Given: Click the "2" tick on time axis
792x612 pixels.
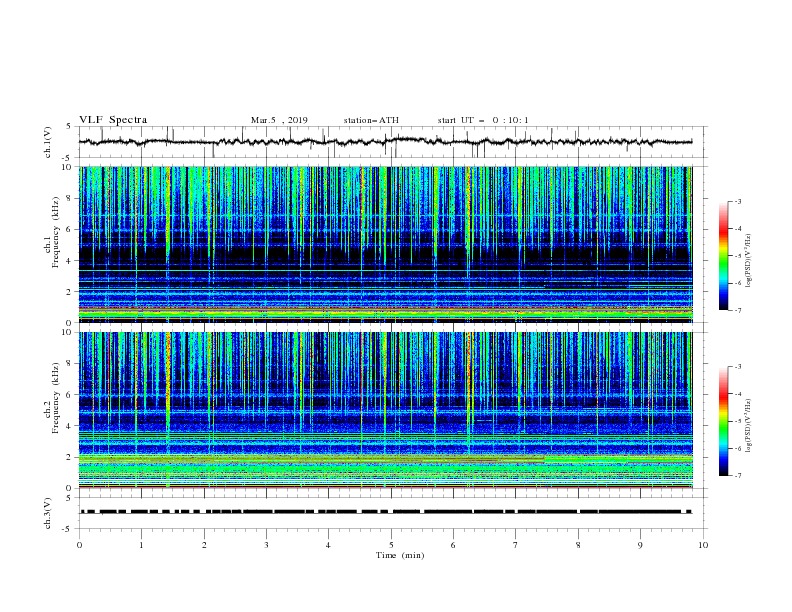Looking at the screenshot, I should click(x=204, y=545).
